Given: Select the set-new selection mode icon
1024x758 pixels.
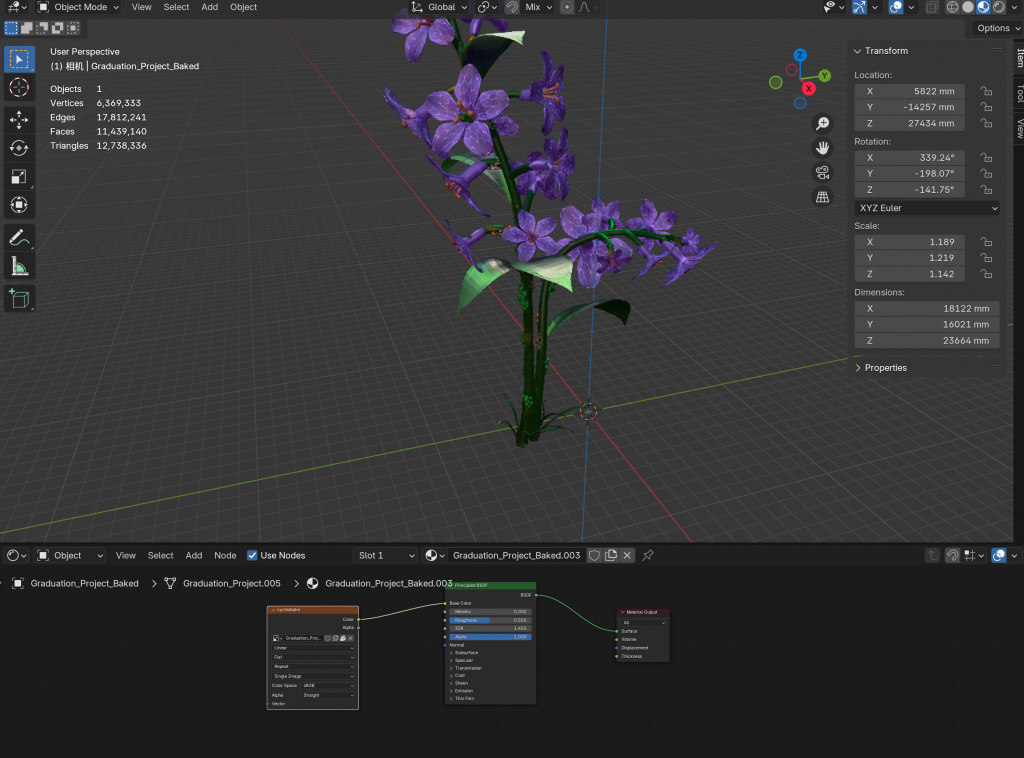Looking at the screenshot, I should coord(11,28).
